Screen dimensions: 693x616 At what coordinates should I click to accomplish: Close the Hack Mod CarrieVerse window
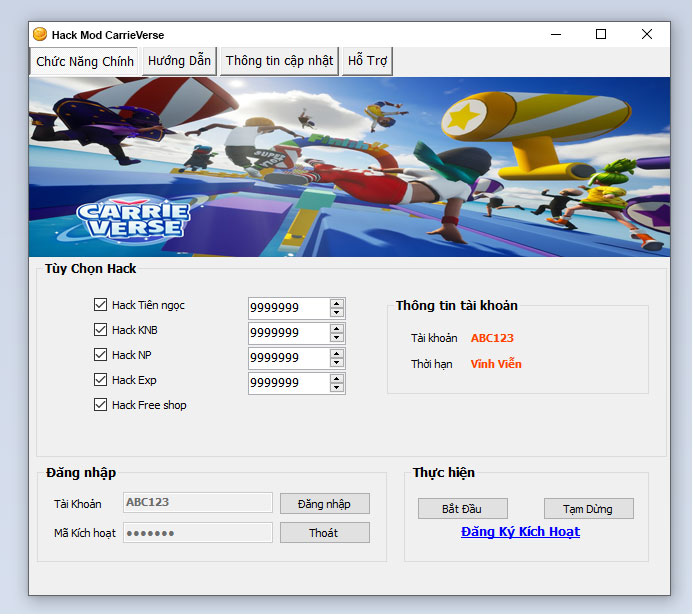pyautogui.click(x=647, y=34)
